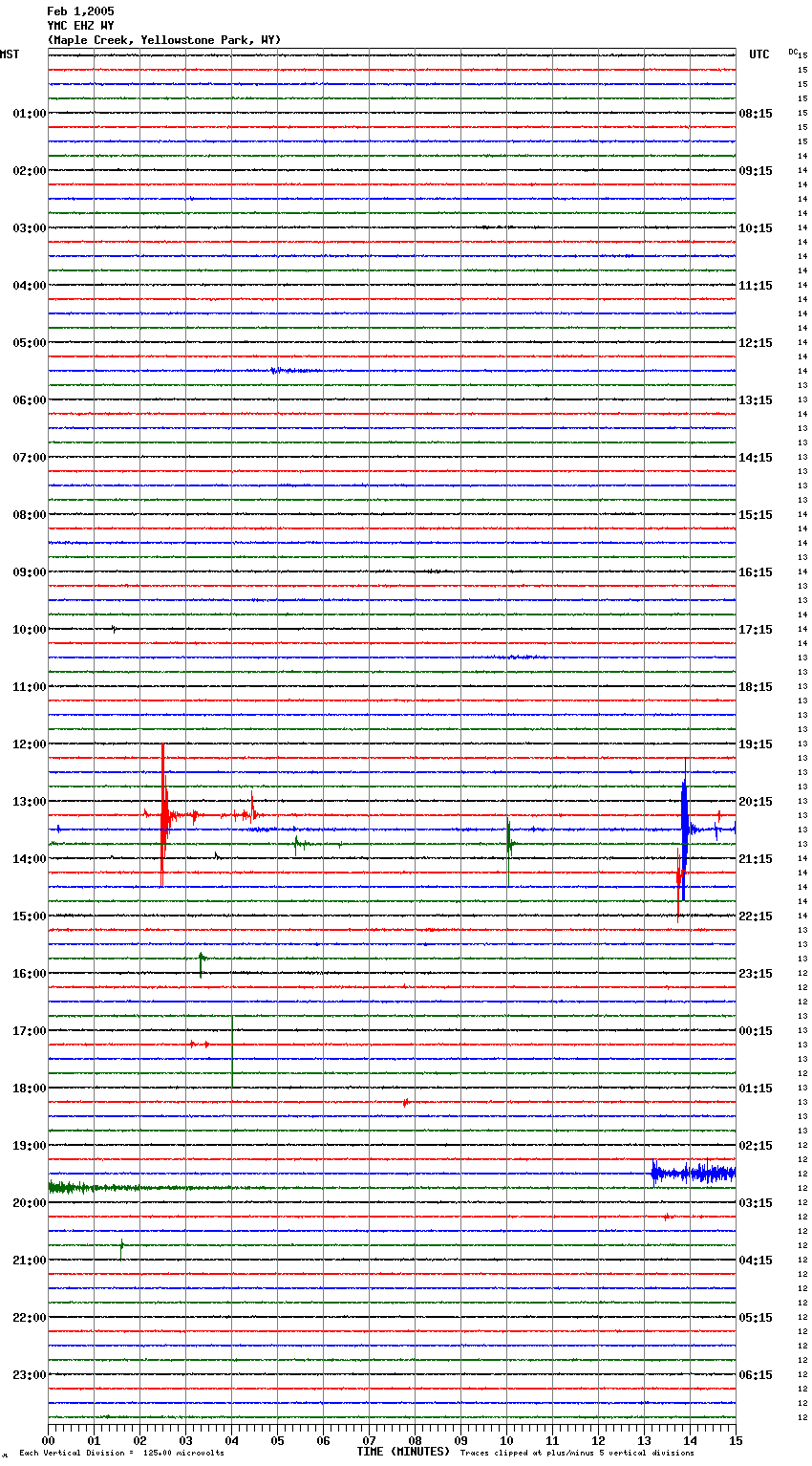Select the 23:00 MST hour label
The image size is (812, 1466).
pyautogui.click(x=30, y=1375)
